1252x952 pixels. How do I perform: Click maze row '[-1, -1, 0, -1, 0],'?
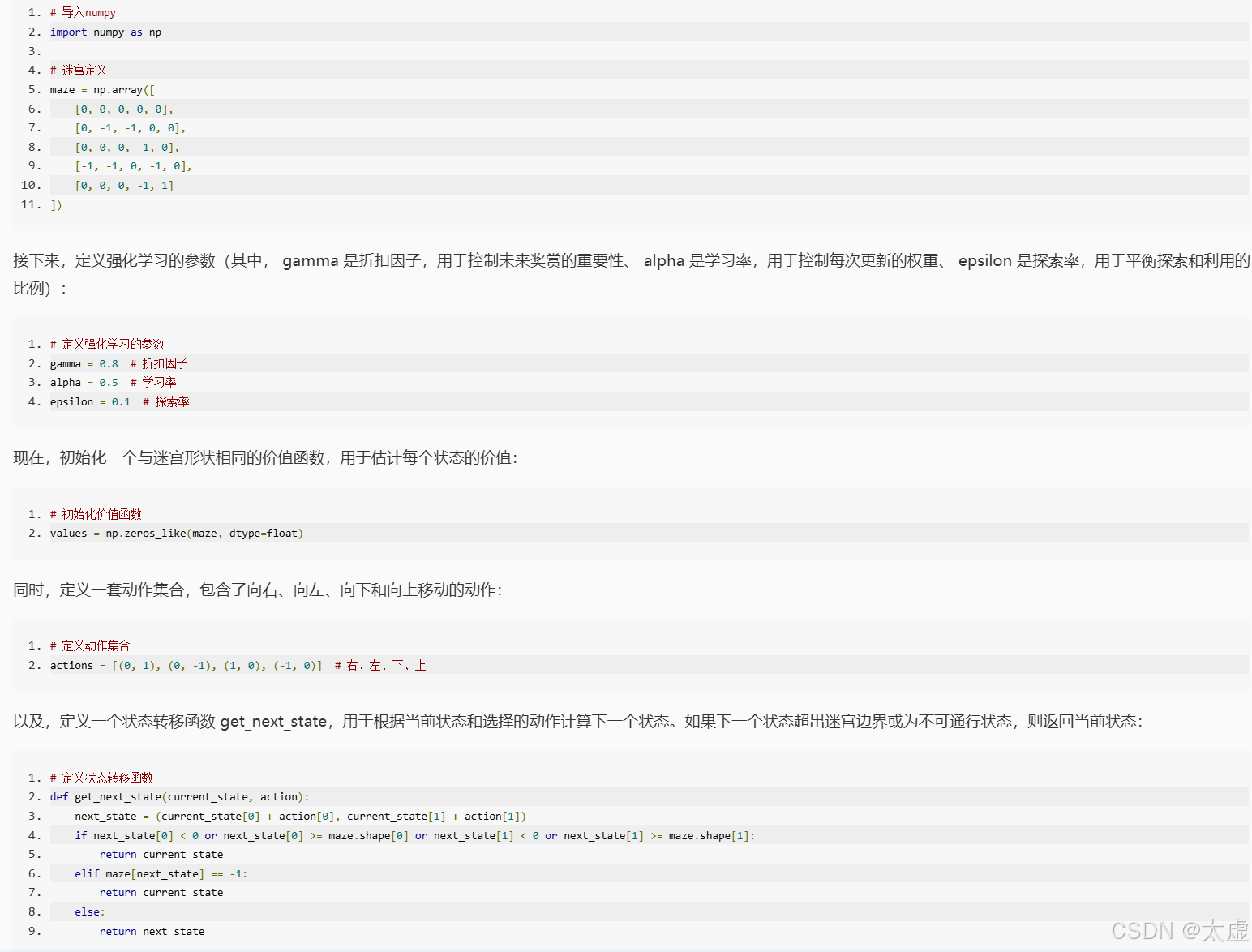click(134, 166)
